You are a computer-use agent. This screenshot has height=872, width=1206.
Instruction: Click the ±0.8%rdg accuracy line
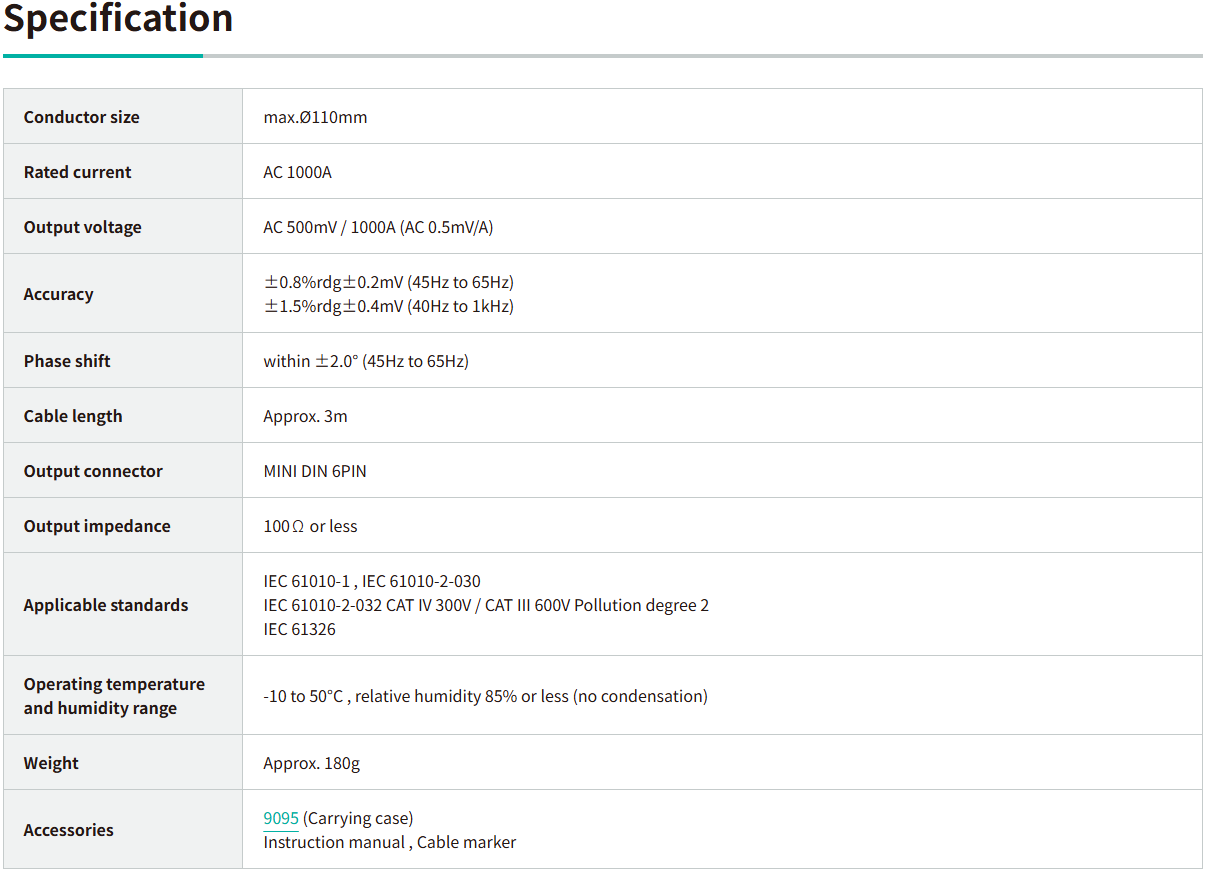[388, 282]
